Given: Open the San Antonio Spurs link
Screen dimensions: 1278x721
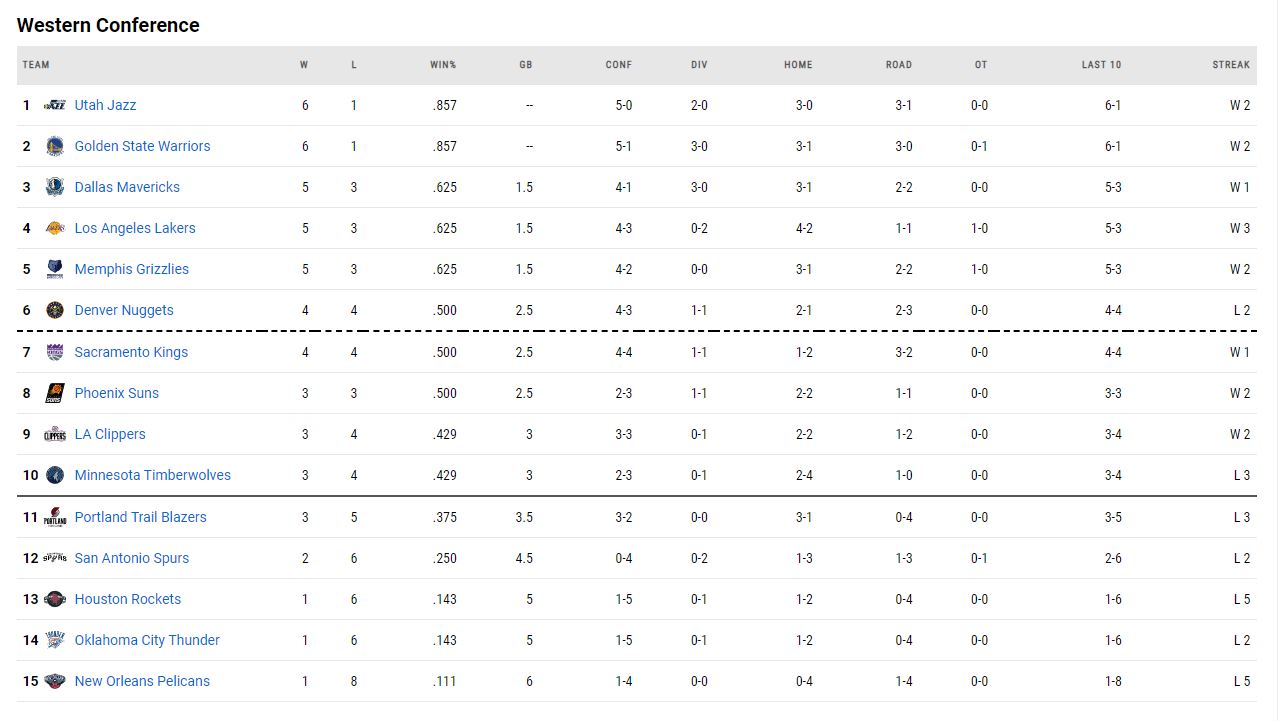Looking at the screenshot, I should [131, 558].
